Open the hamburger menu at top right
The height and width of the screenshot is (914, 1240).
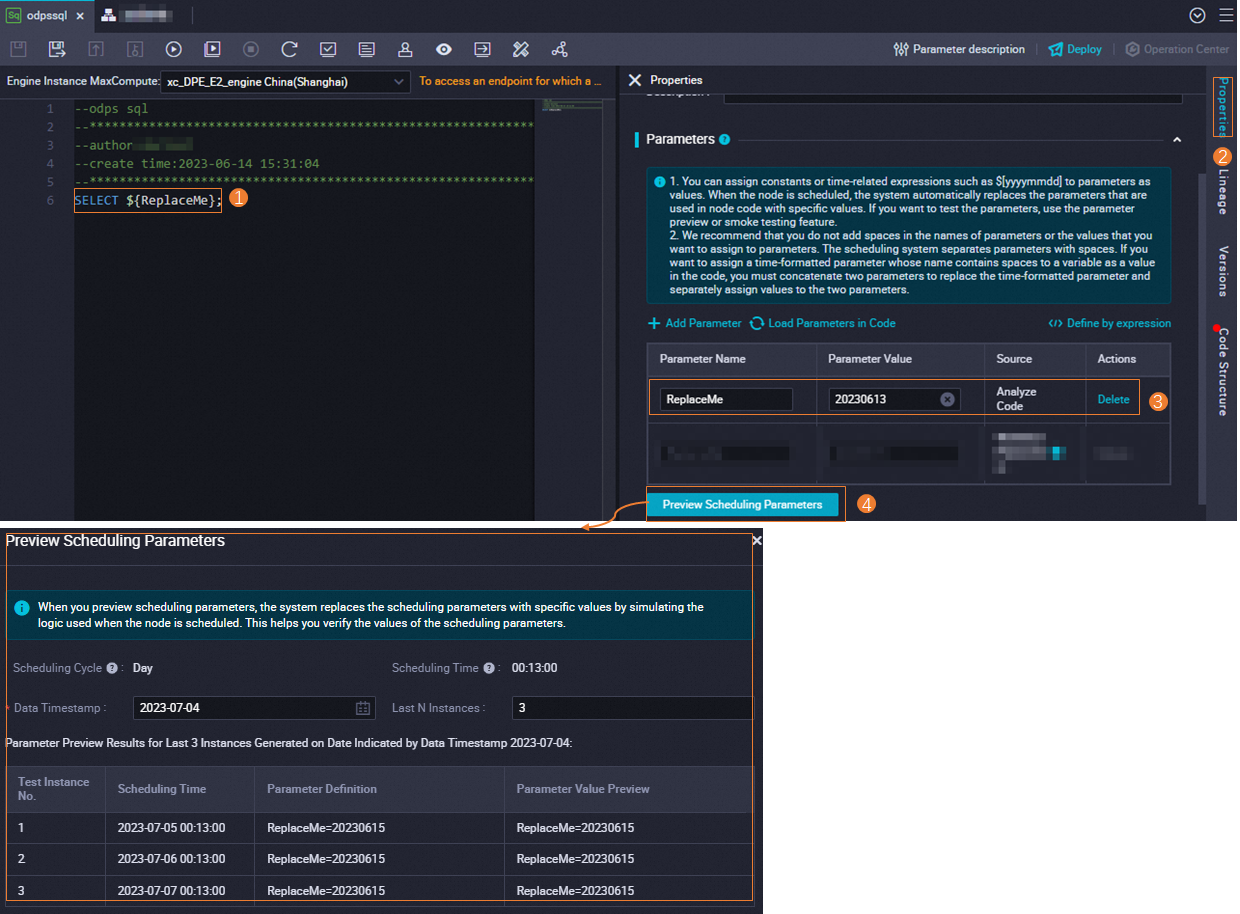pyautogui.click(x=1227, y=15)
